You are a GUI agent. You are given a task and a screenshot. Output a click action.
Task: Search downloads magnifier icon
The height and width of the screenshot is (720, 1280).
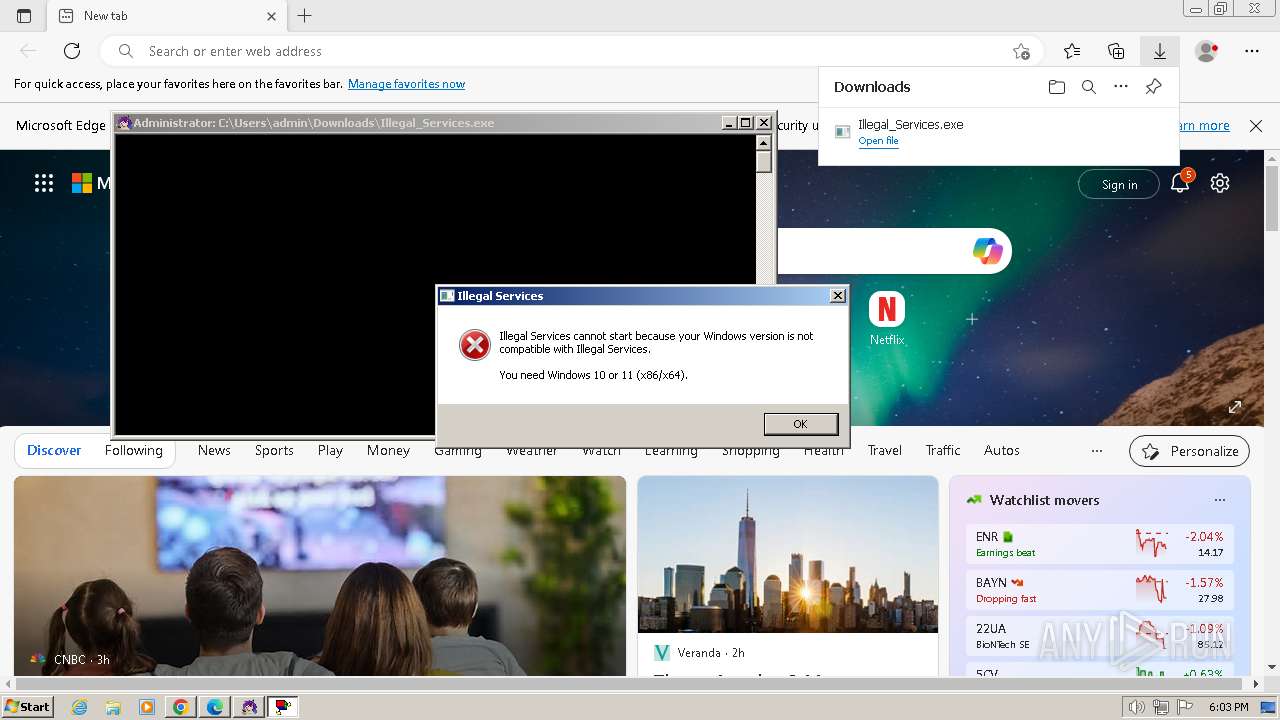pyautogui.click(x=1089, y=87)
